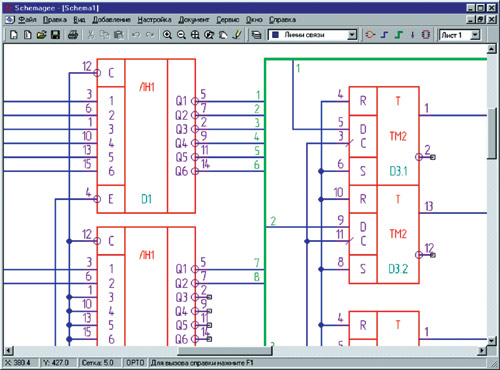Click the horizontal scrollbar thumb
The height and width of the screenshot is (370, 500).
coord(225,351)
